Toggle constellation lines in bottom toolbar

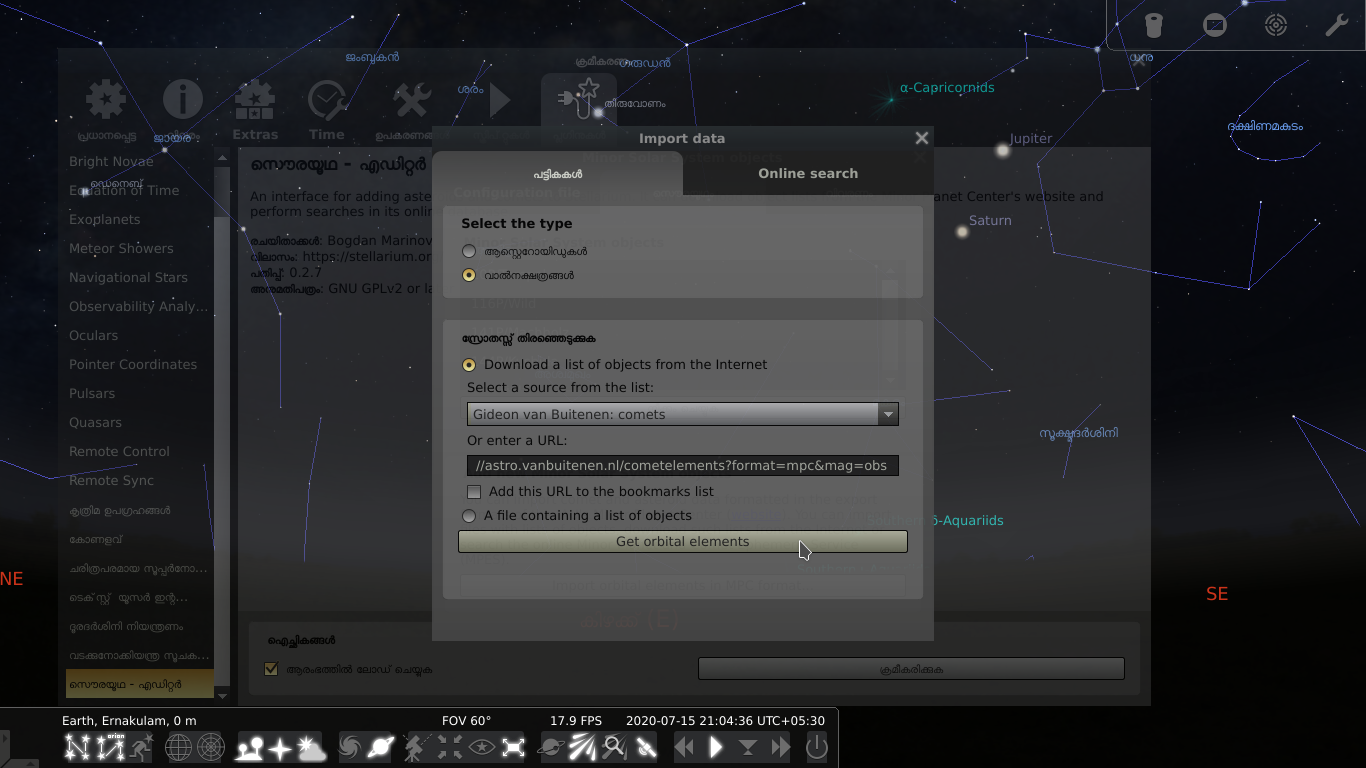tap(77, 747)
